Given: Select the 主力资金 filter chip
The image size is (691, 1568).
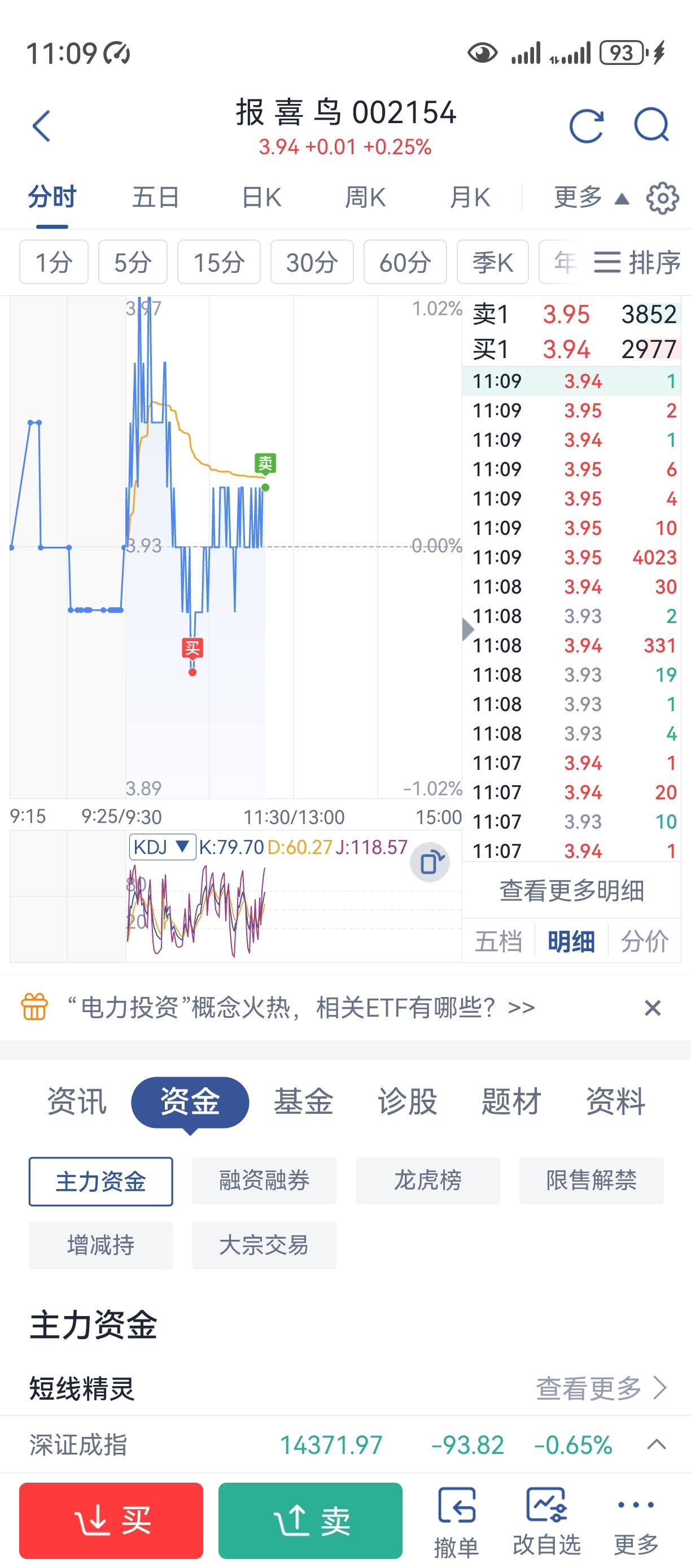Looking at the screenshot, I should (x=101, y=1181).
